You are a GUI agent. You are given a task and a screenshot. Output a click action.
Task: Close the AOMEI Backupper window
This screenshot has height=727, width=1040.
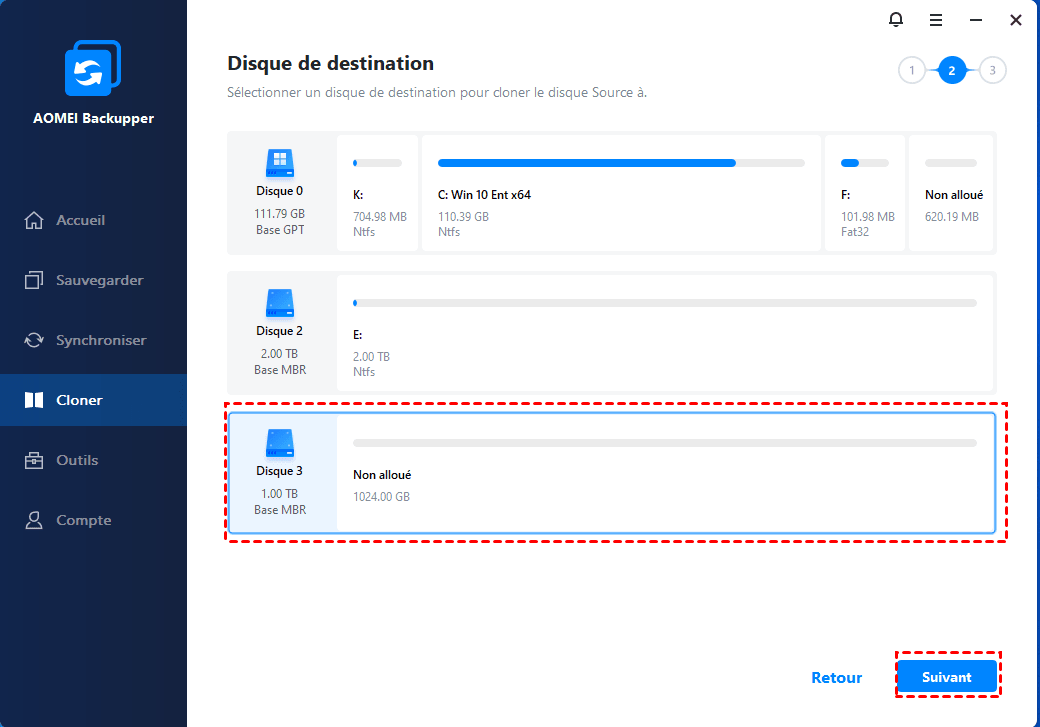1015,21
